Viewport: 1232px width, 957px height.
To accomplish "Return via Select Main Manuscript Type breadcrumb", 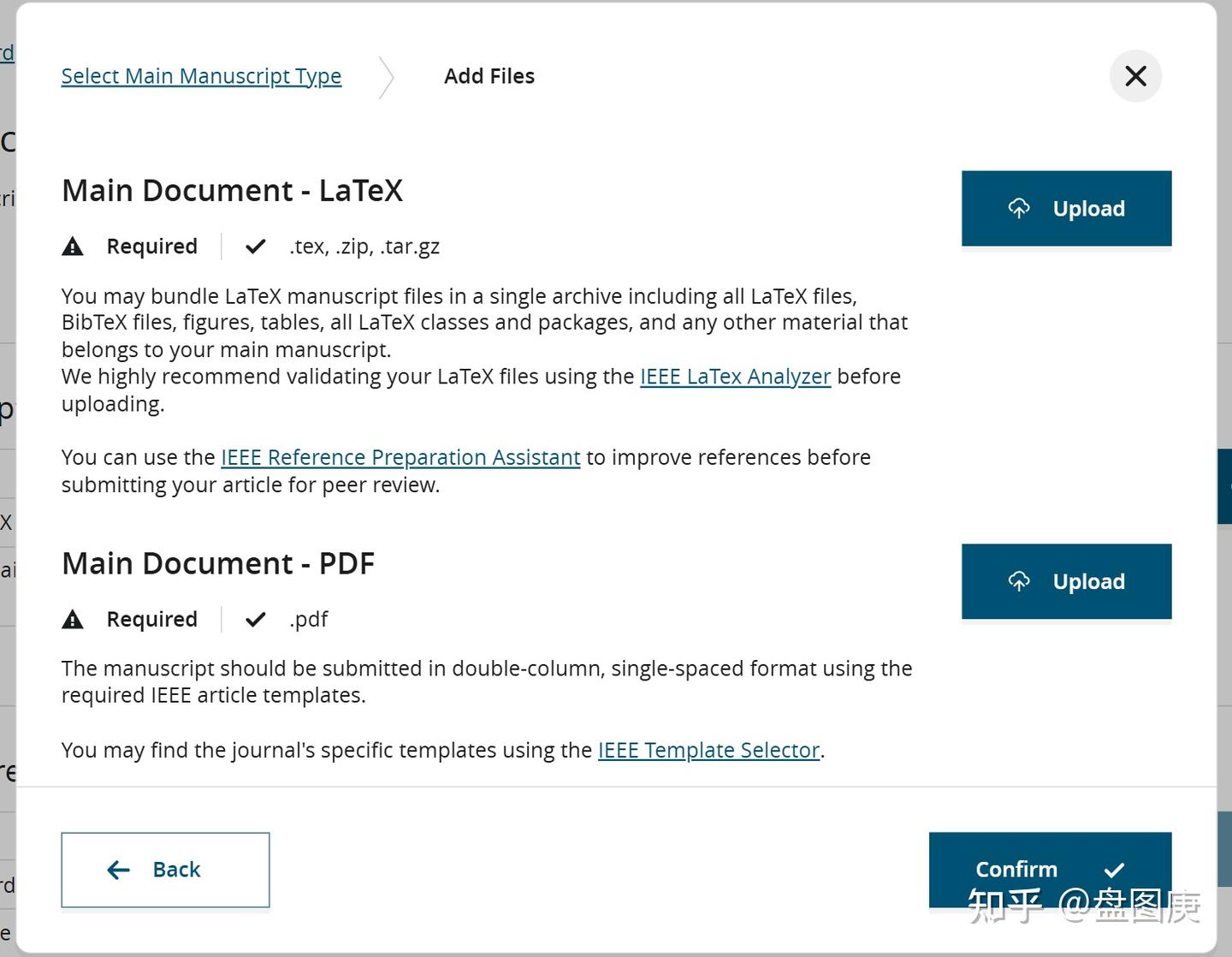I will (201, 76).
